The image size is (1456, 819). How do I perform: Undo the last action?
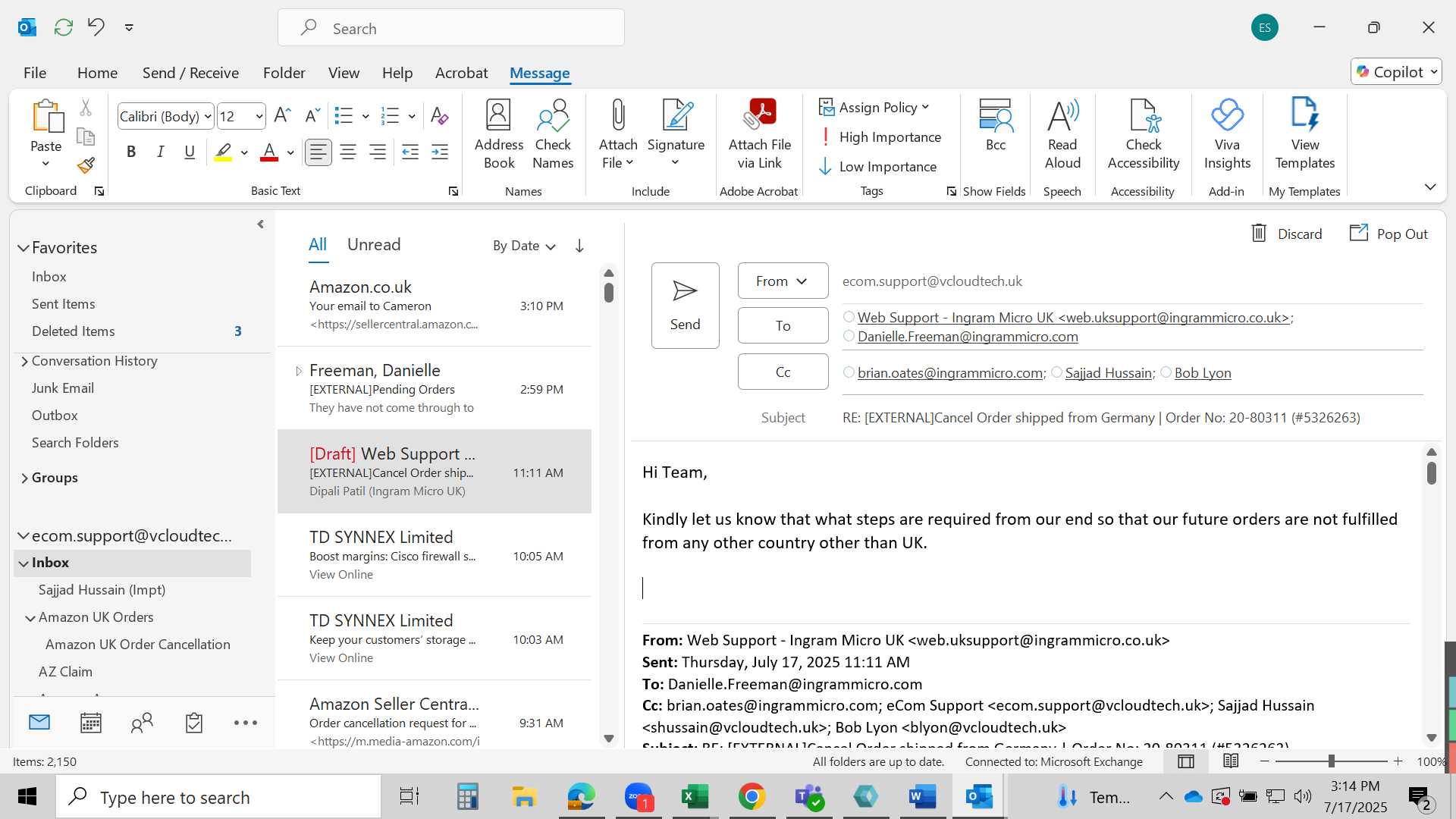click(x=96, y=27)
